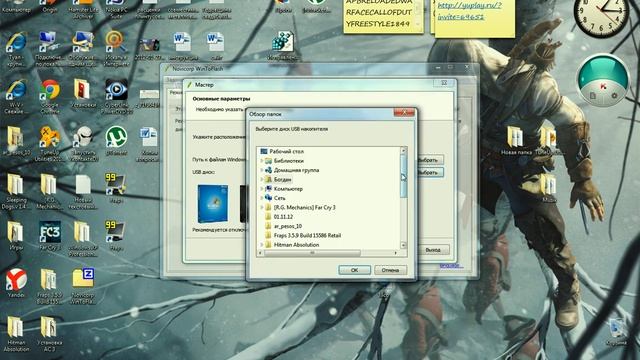Confirm folder selection with OK
Viewport: 640px width, 360px height.
pos(354,270)
